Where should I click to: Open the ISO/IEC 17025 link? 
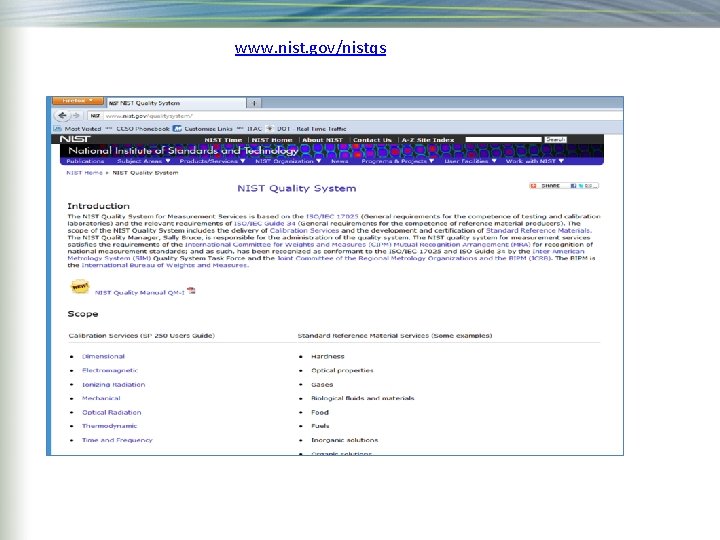[x=332, y=216]
